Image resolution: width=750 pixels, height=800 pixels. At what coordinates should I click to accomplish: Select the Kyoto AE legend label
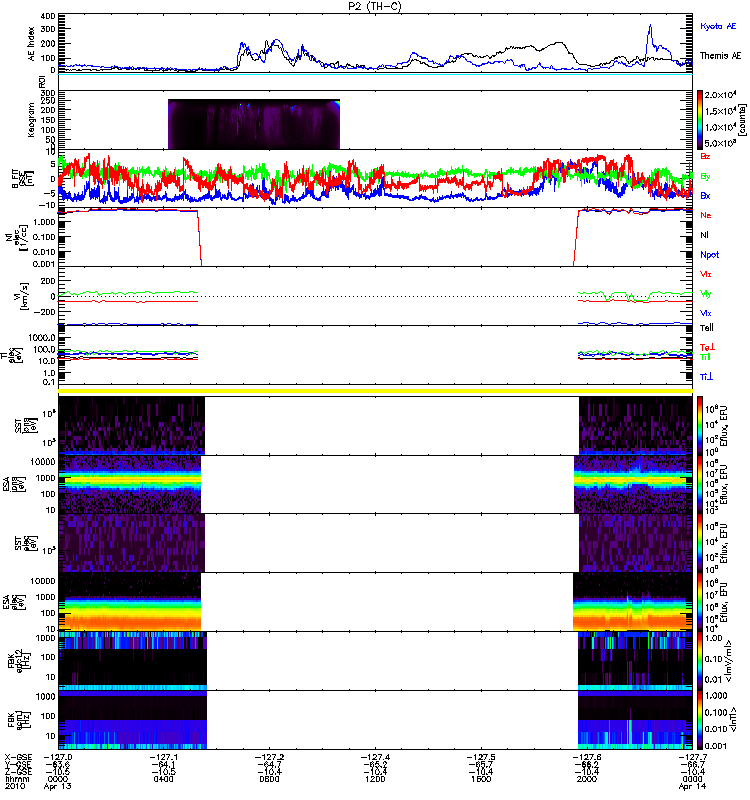coord(718,26)
